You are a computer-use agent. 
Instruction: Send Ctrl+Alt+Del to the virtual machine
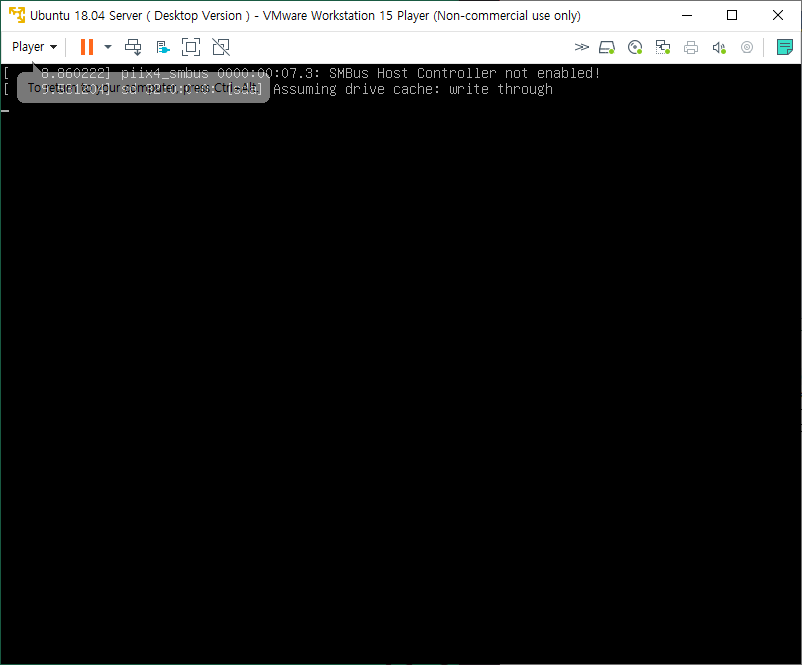(133, 47)
